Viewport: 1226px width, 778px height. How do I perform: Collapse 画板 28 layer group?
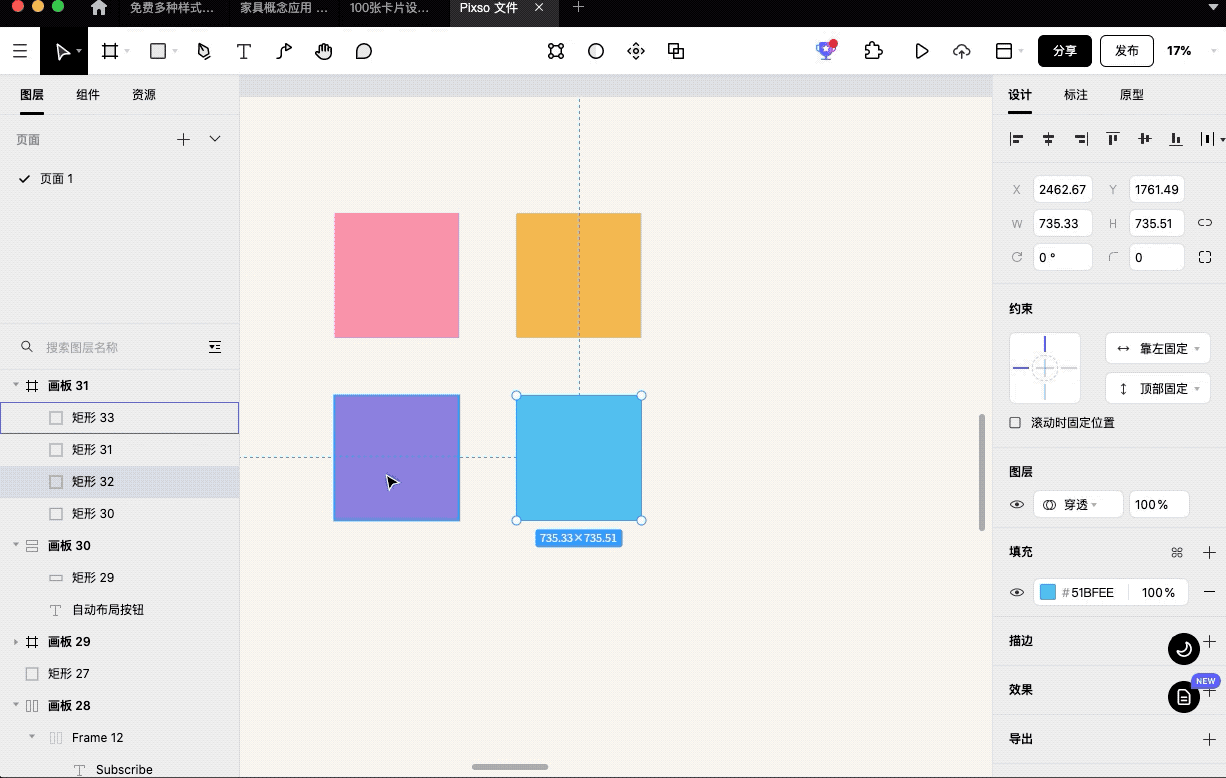point(16,705)
